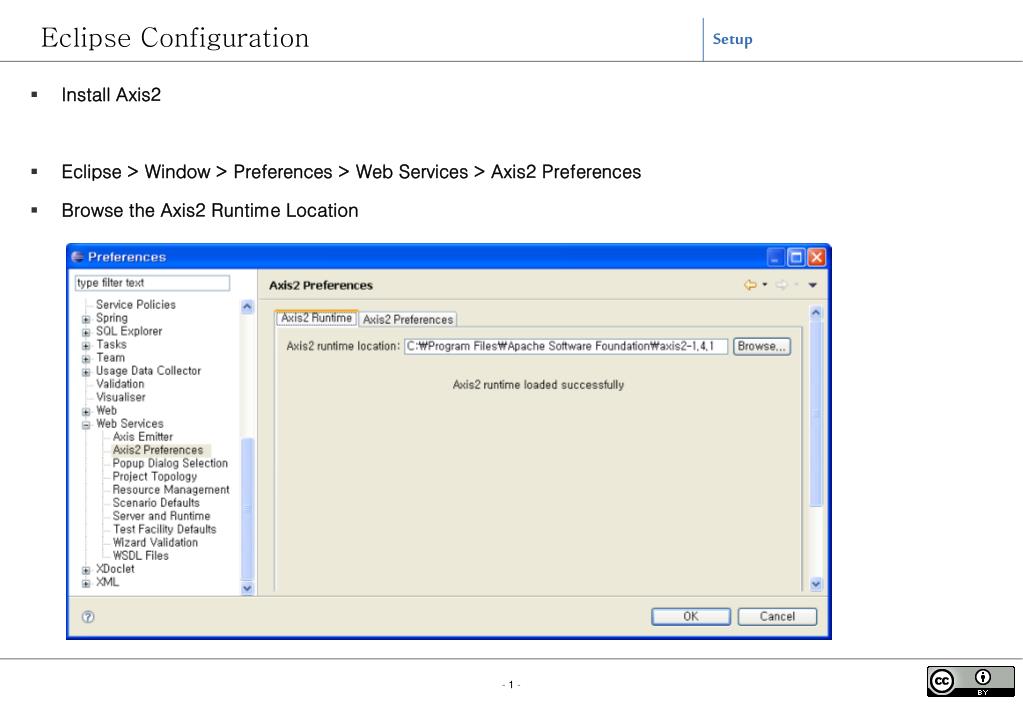
Task: Switch to the Axis2 Runtime tab
Action: (316, 318)
